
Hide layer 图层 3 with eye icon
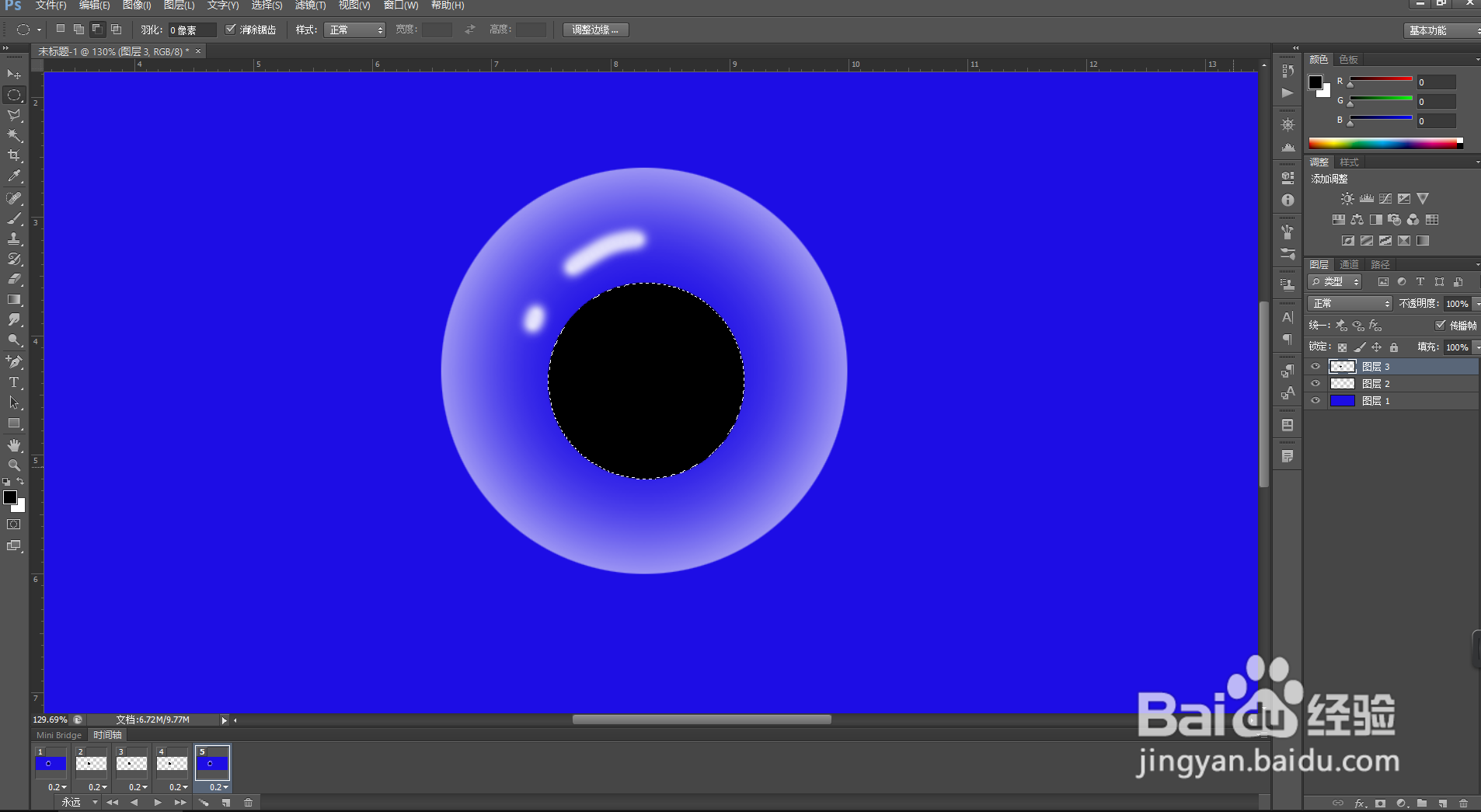pyautogui.click(x=1315, y=366)
